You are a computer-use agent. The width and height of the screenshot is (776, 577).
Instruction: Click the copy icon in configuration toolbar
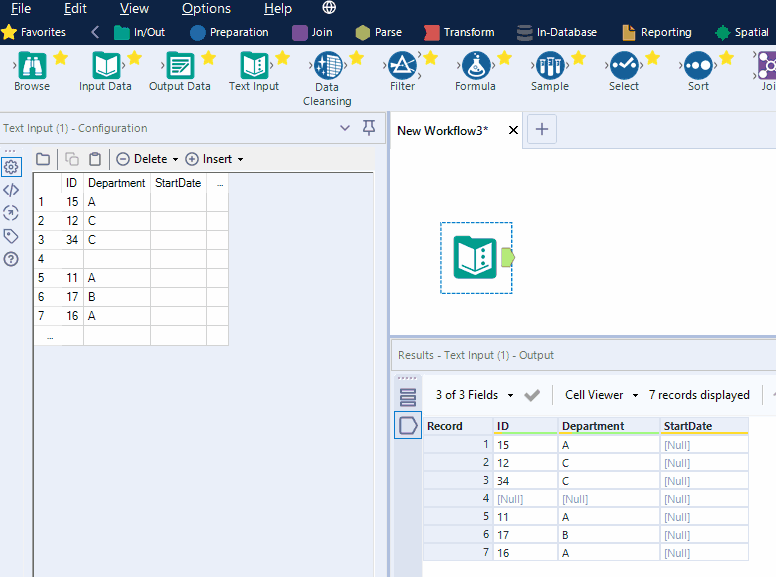pos(72,159)
